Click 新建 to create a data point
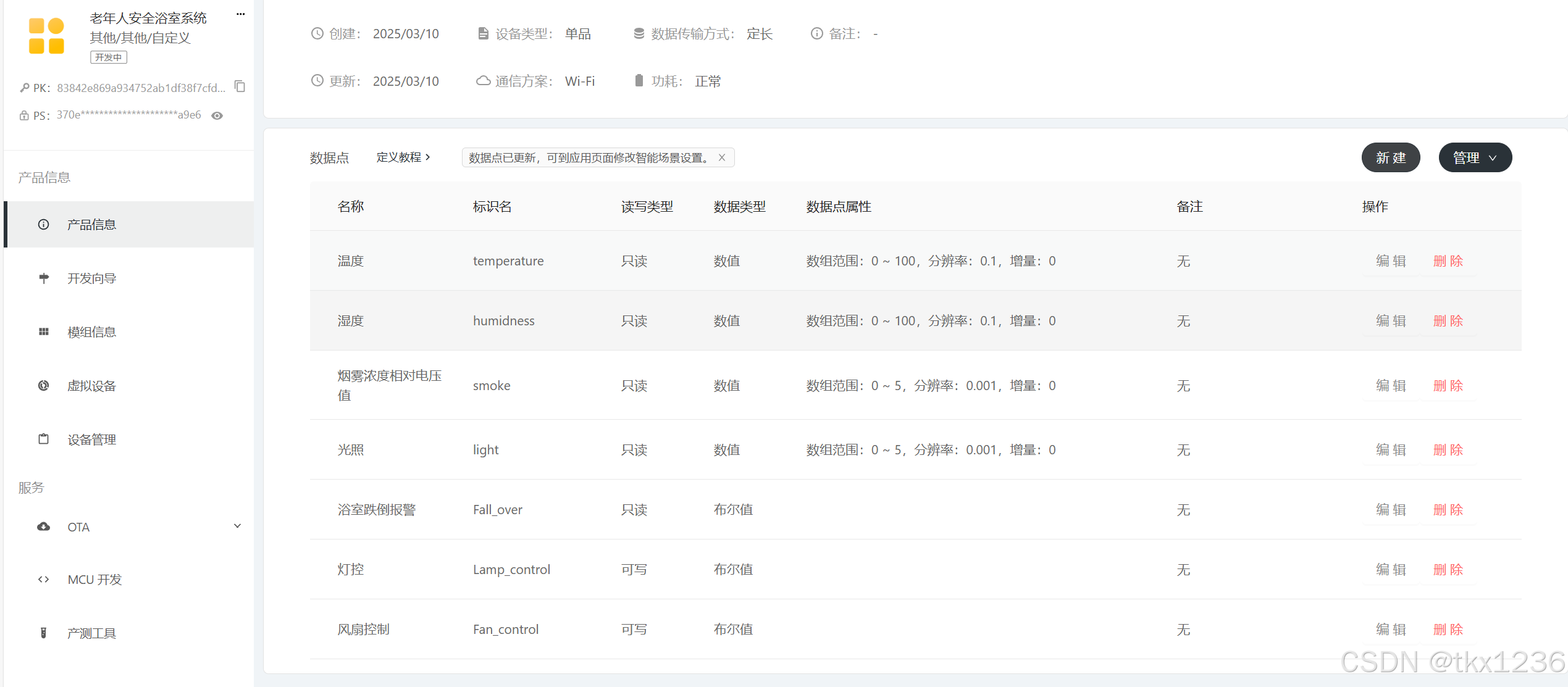1568x687 pixels. tap(1390, 158)
